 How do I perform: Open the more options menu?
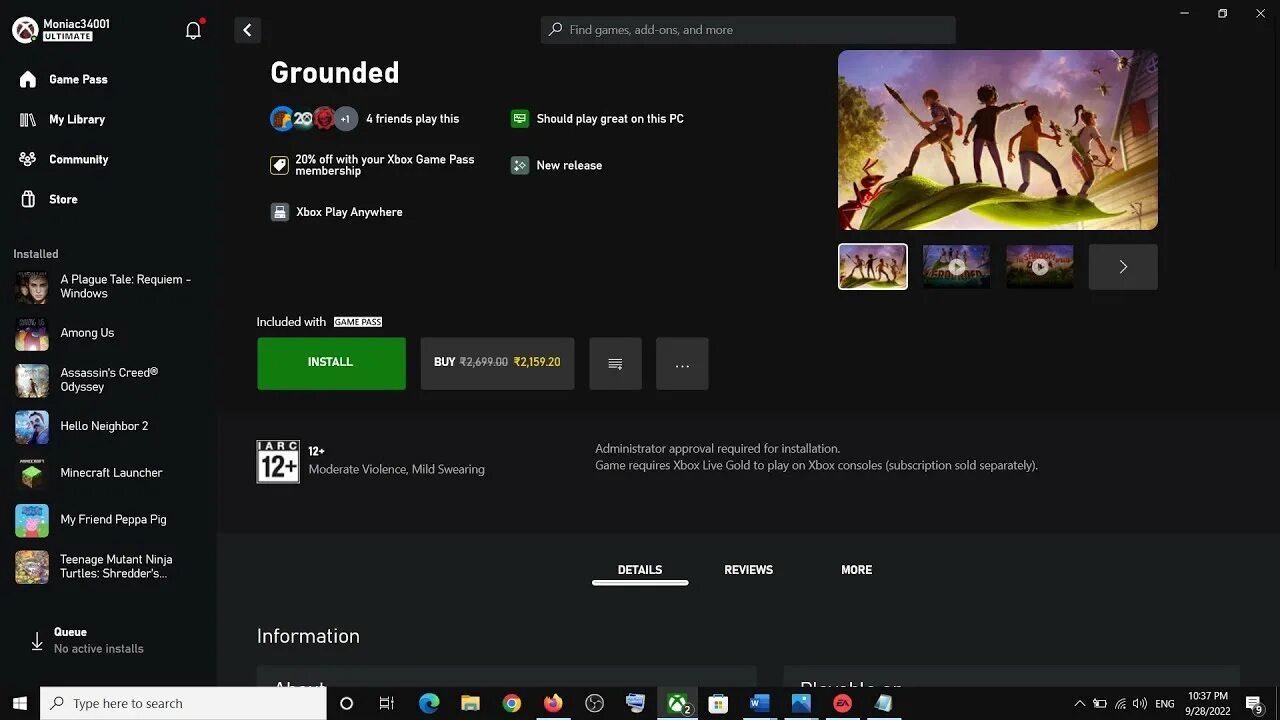click(x=682, y=363)
